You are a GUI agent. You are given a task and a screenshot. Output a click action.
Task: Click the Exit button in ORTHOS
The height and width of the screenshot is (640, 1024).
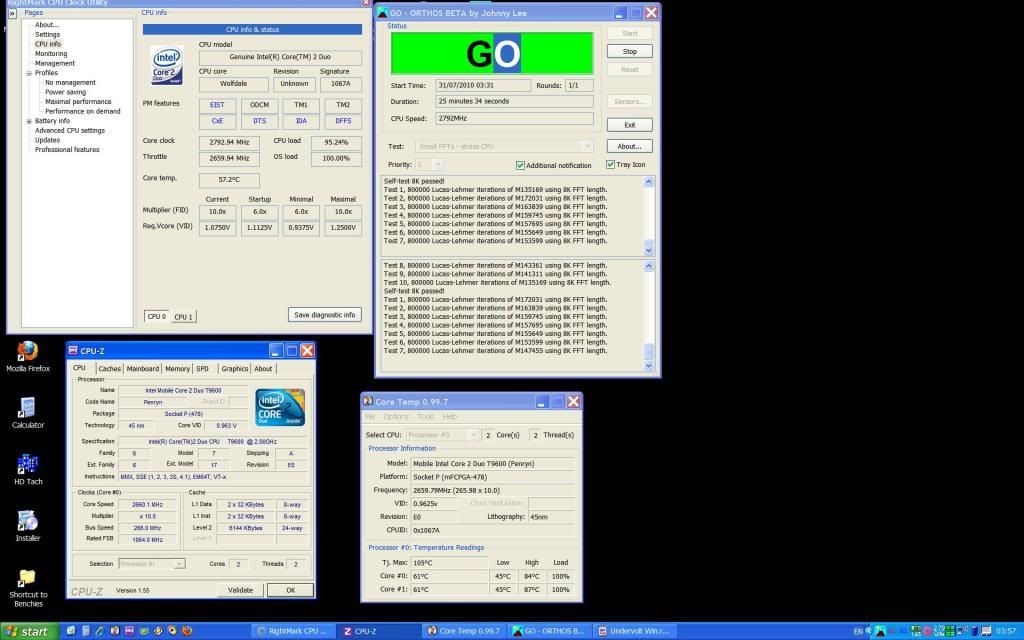[x=630, y=125]
